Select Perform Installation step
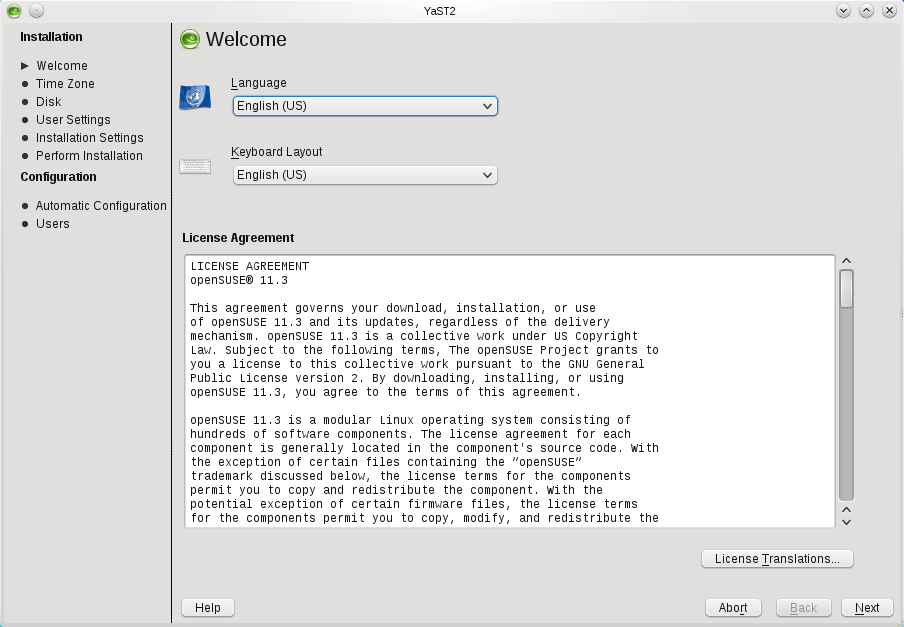This screenshot has width=904, height=627. coord(89,156)
